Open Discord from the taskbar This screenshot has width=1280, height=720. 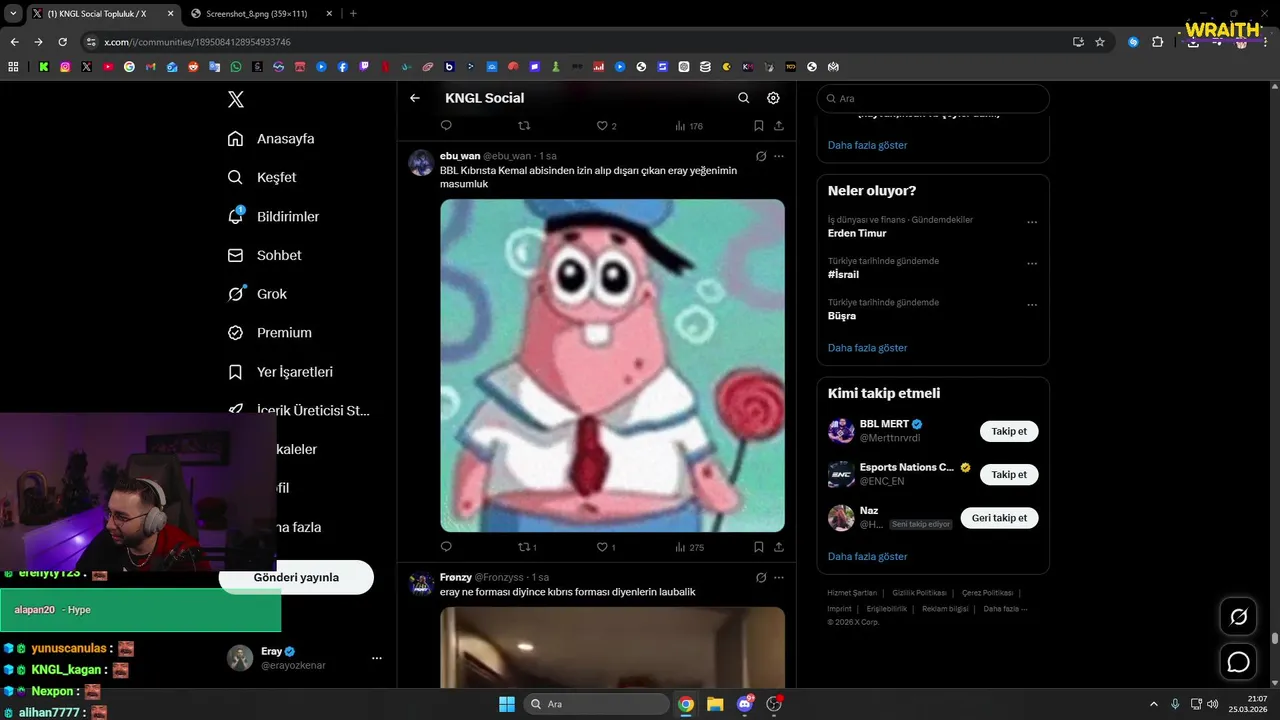pos(744,704)
